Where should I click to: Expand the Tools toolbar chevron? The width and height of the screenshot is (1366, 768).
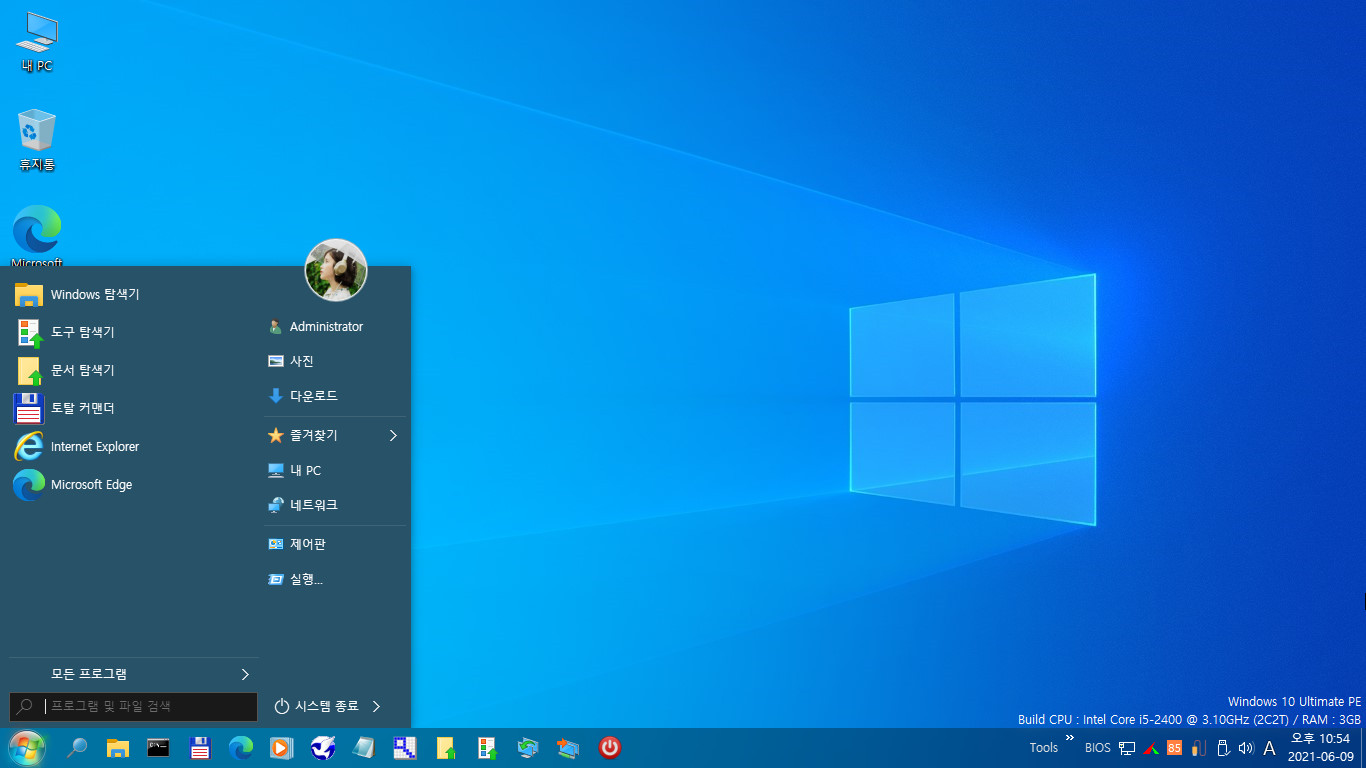(1069, 738)
